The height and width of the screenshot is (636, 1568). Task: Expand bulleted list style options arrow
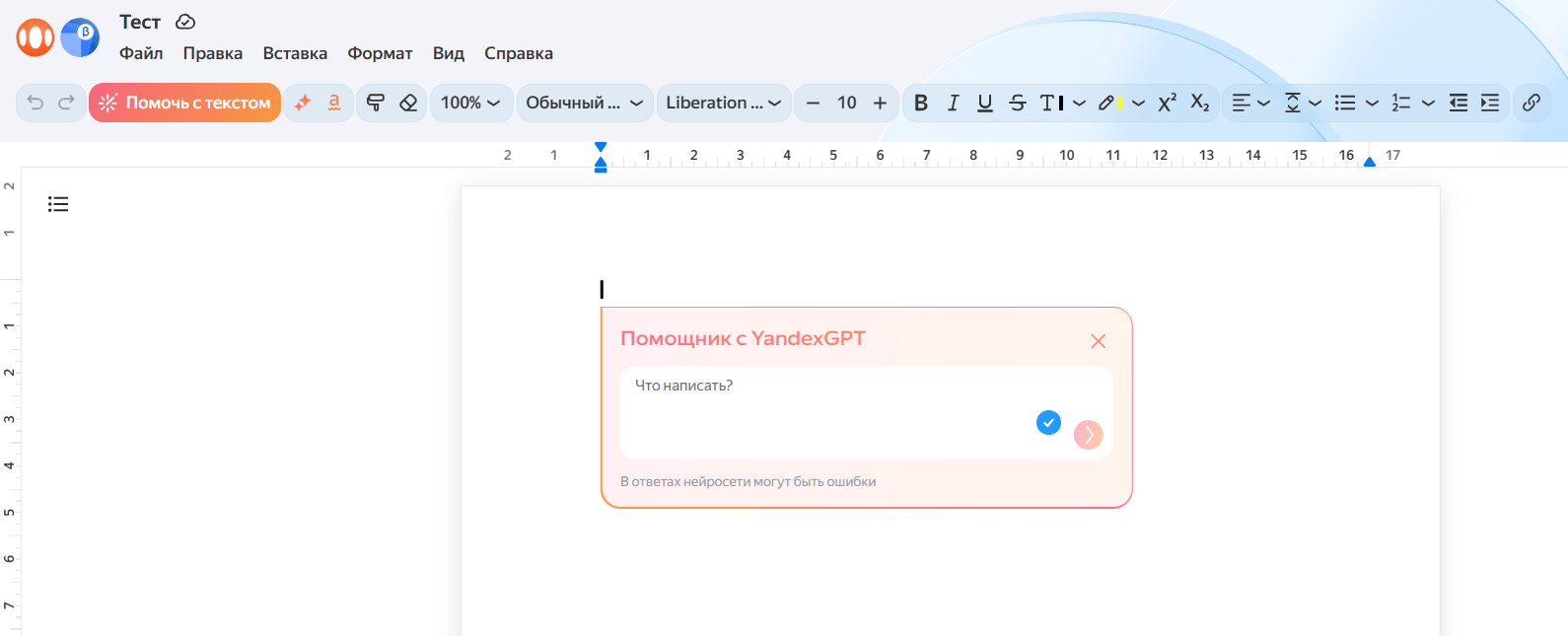point(1372,103)
